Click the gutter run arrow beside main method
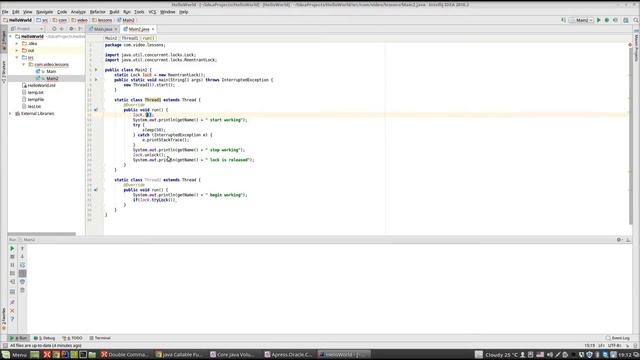 [x=96, y=80]
